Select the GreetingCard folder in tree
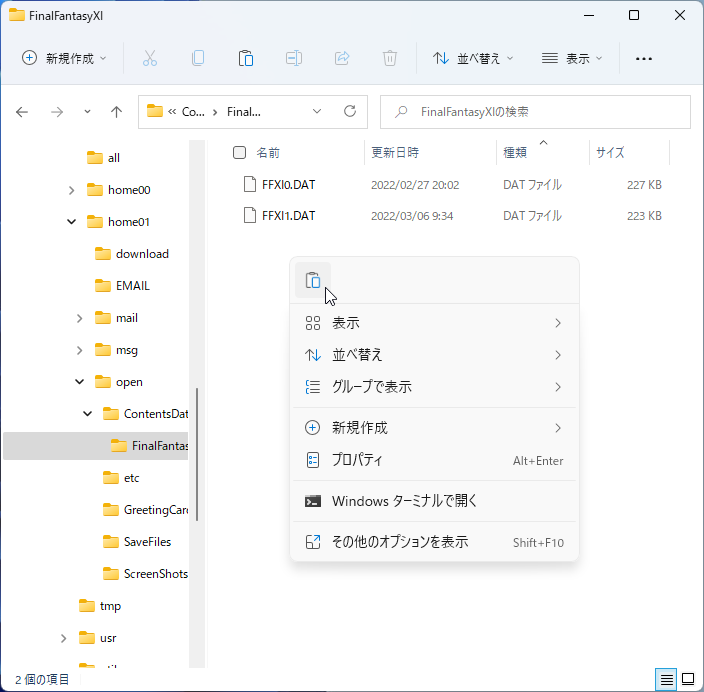 coord(145,510)
